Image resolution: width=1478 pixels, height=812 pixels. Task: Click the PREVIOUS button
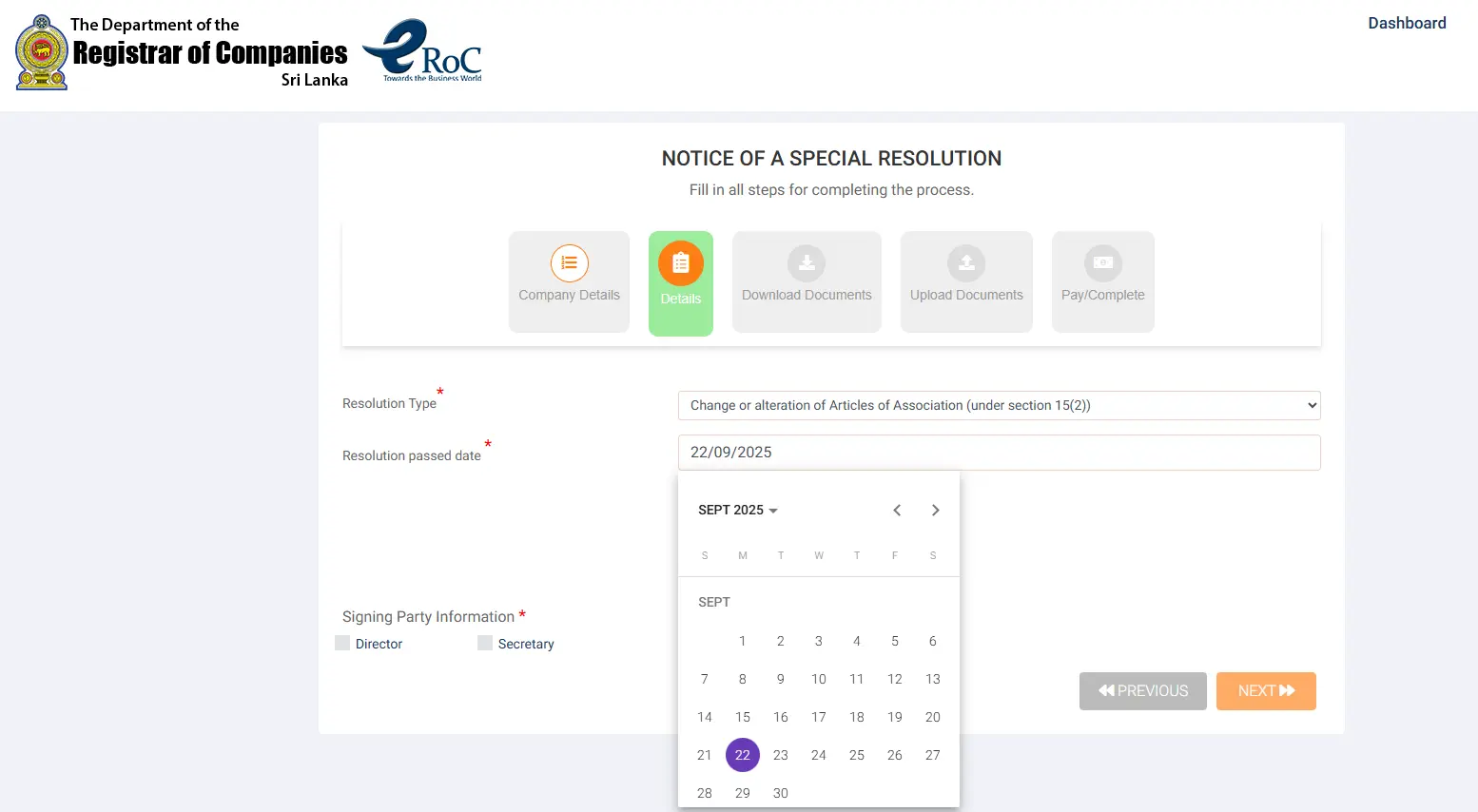coord(1142,691)
